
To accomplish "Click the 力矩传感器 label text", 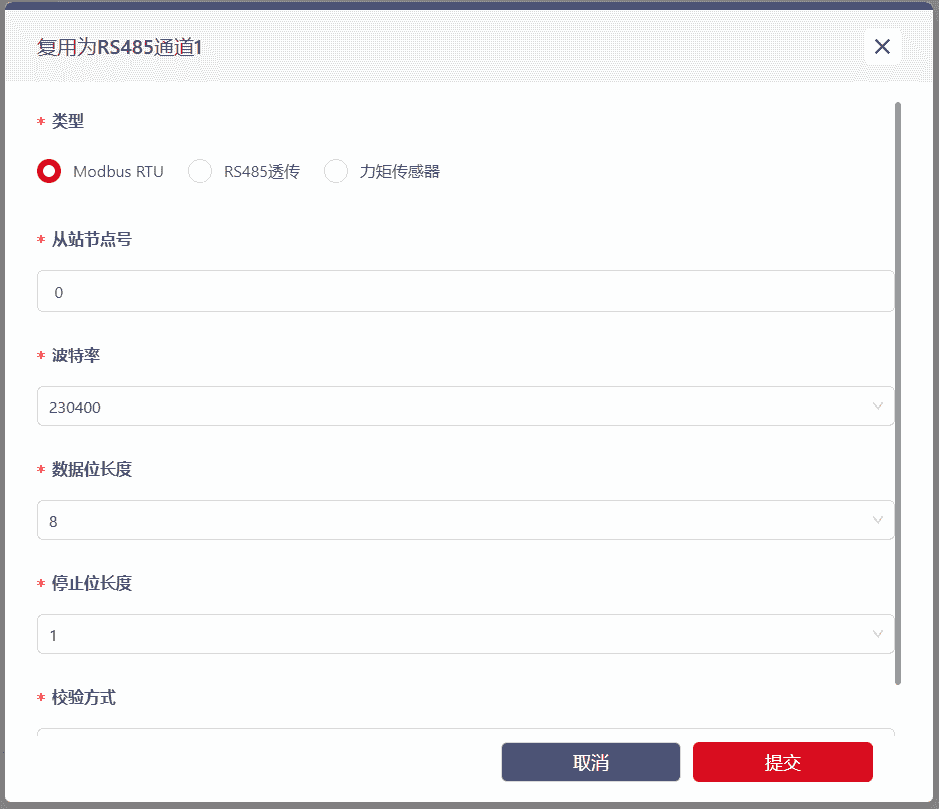I will coord(400,172).
